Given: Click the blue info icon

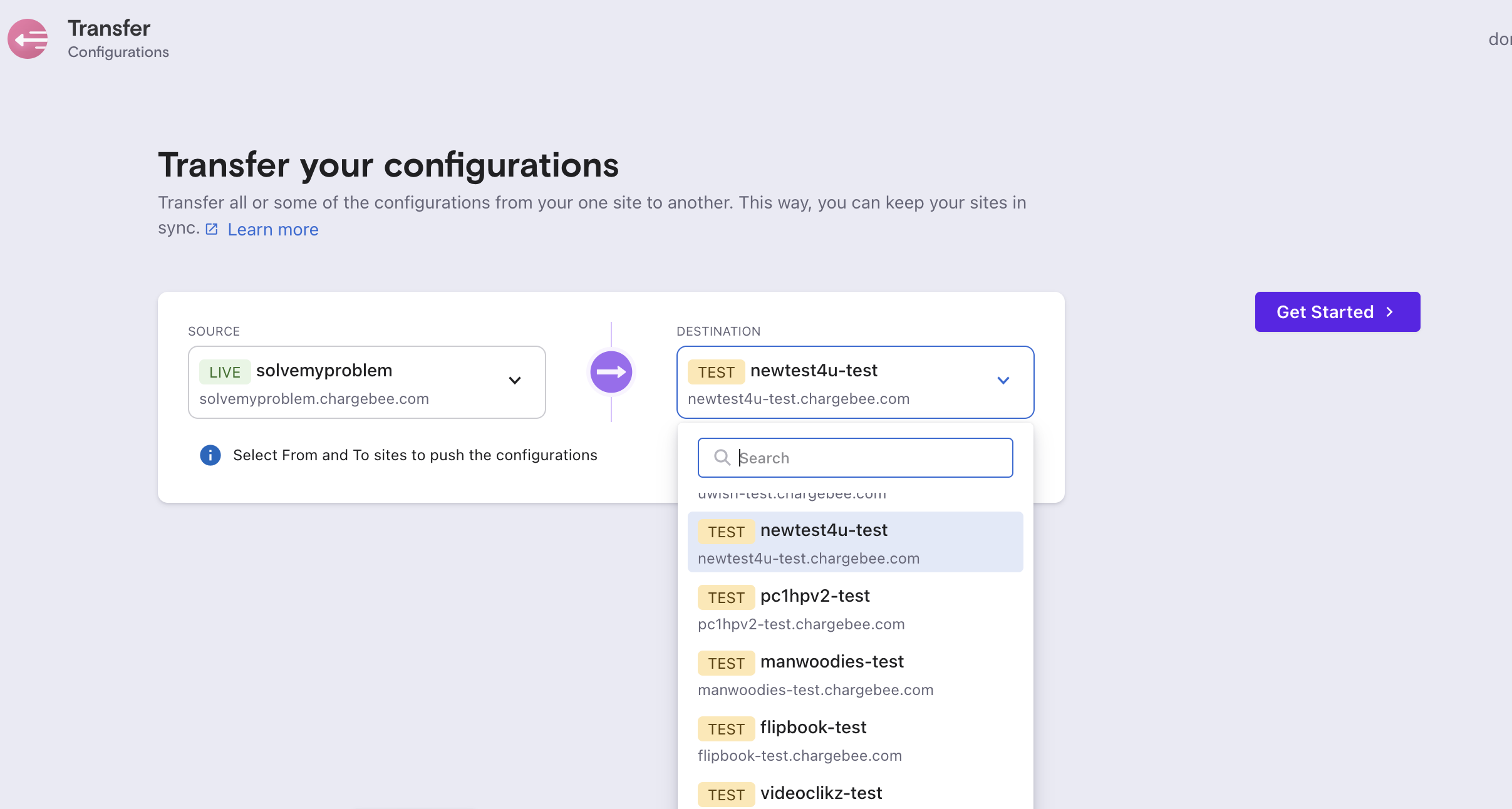Looking at the screenshot, I should tap(210, 455).
